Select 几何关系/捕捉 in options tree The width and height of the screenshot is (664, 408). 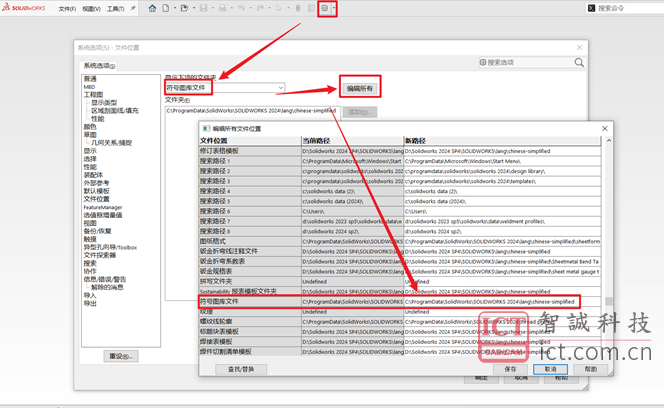tap(112, 143)
